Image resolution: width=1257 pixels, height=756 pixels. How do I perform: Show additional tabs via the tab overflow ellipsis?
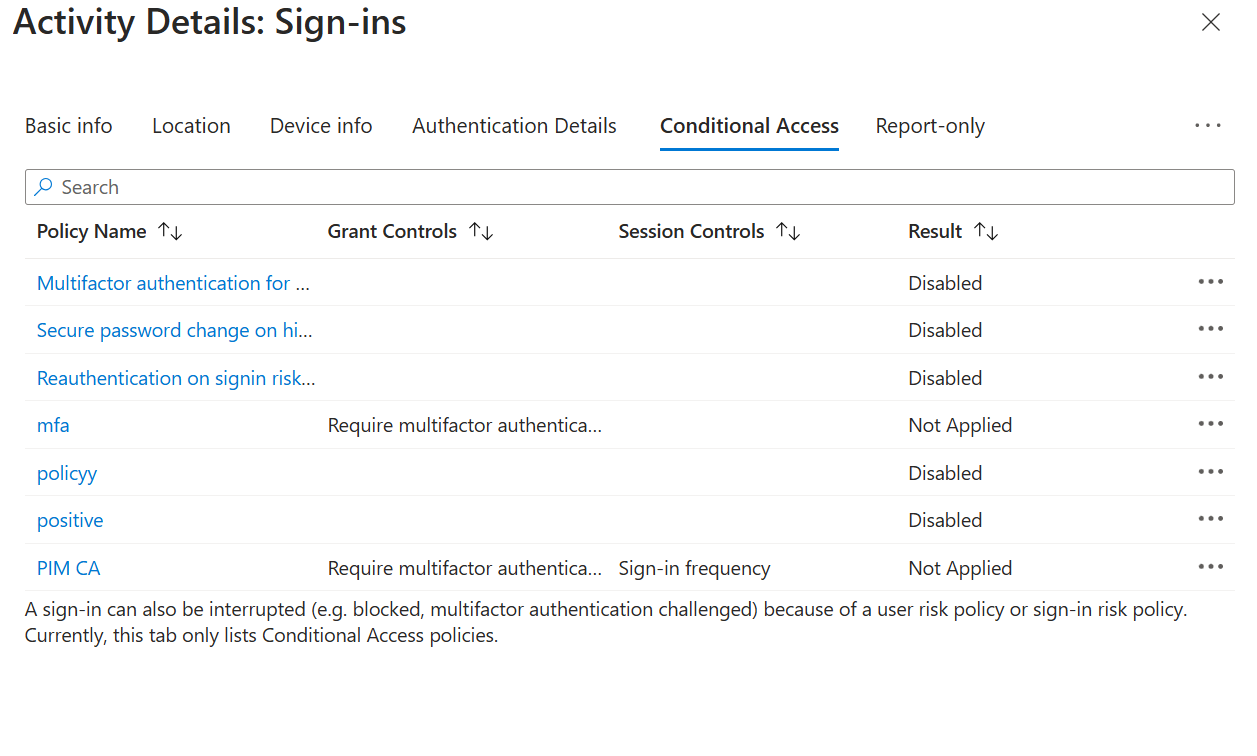(x=1208, y=126)
